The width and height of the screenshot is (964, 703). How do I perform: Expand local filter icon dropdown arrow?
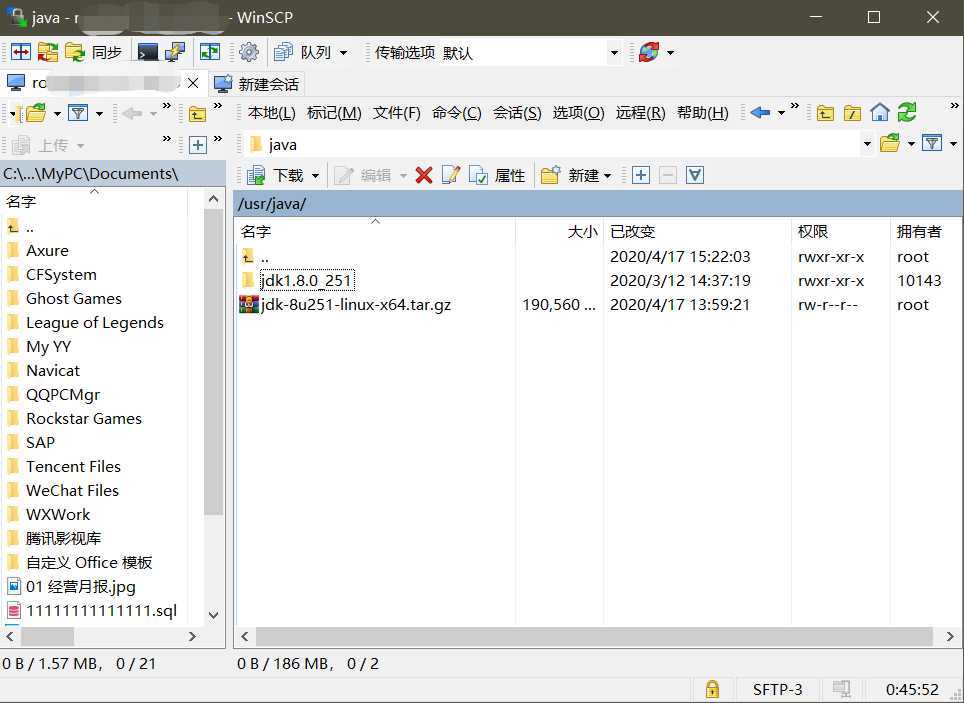coord(99,114)
